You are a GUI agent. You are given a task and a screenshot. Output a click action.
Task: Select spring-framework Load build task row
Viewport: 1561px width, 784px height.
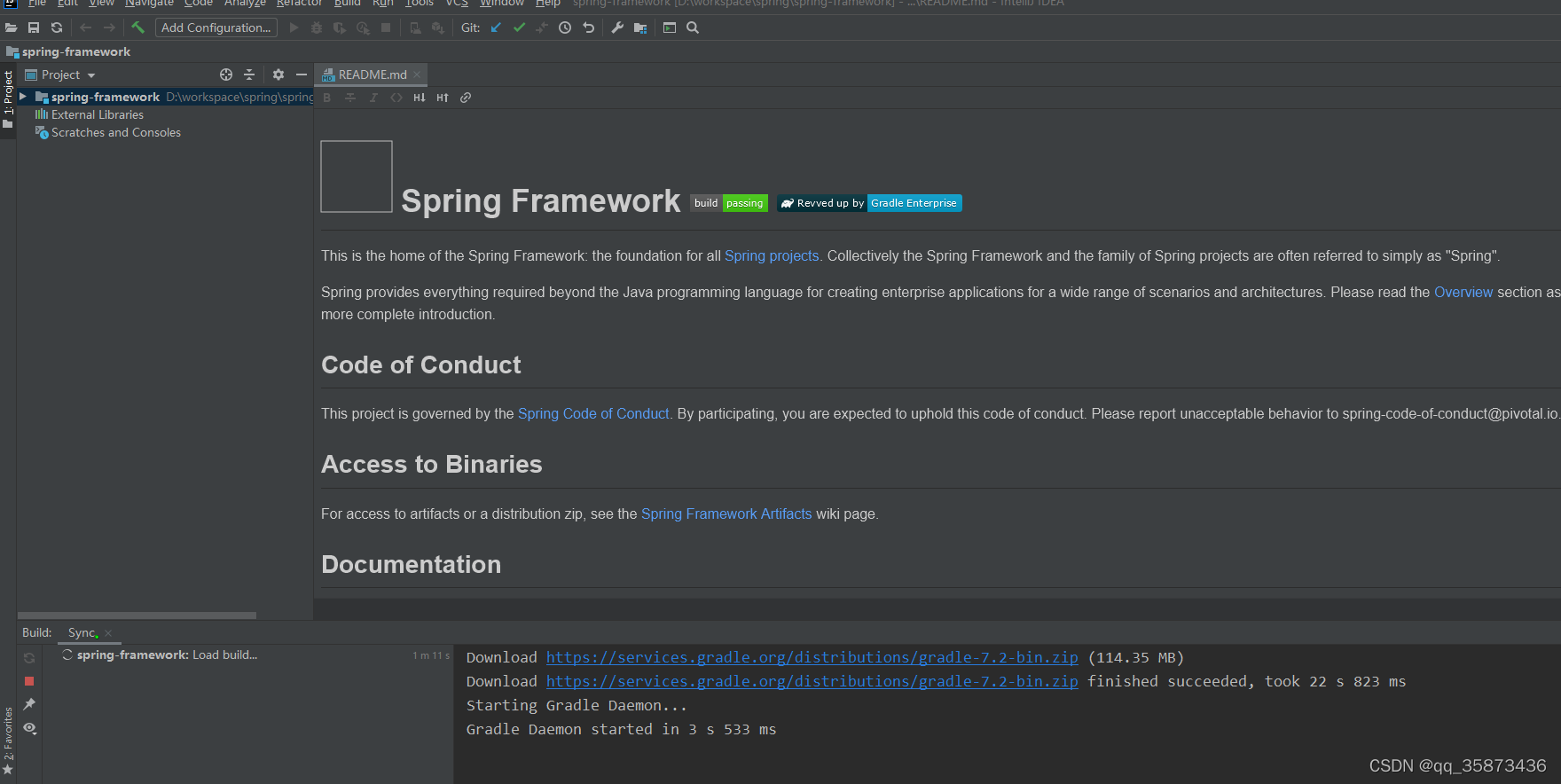(247, 655)
